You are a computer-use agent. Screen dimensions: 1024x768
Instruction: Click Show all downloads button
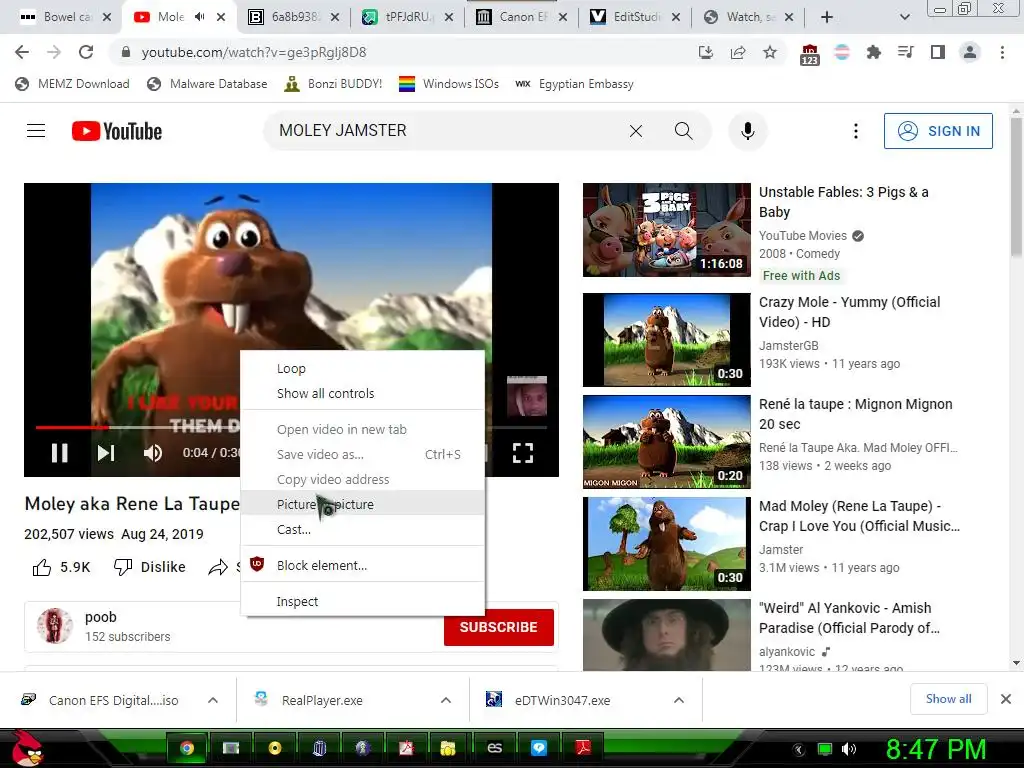[x=948, y=699]
